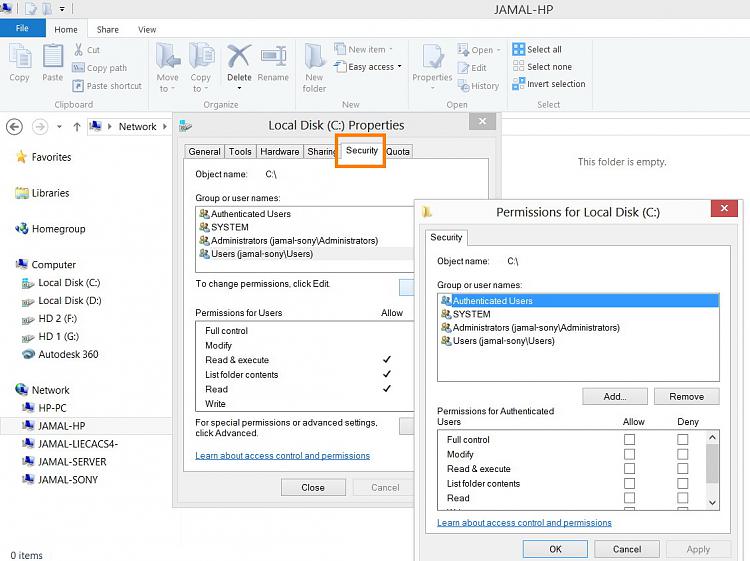The height and width of the screenshot is (561, 750).
Task: Click the Properties checkmark icon
Action: tap(433, 56)
